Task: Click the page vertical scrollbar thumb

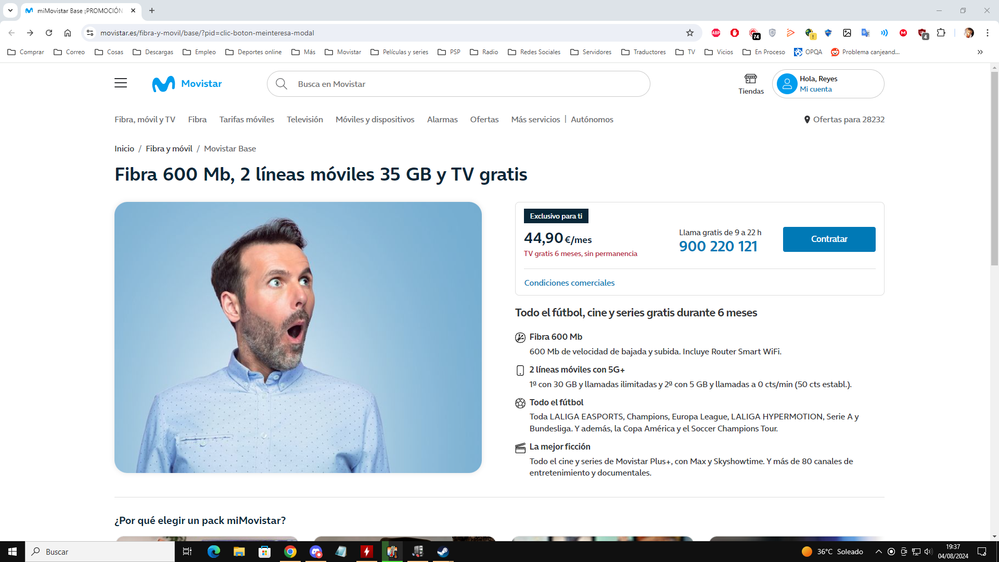Action: pos(994,169)
